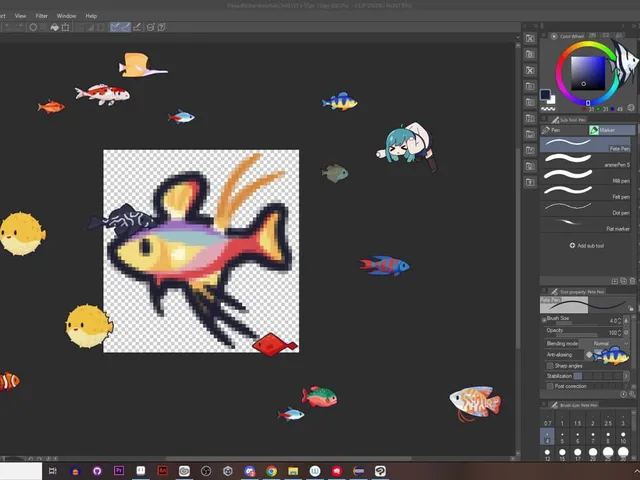Click reset to initial settings icon in Tool property
Screen dimensions: 640x480
[624, 395]
